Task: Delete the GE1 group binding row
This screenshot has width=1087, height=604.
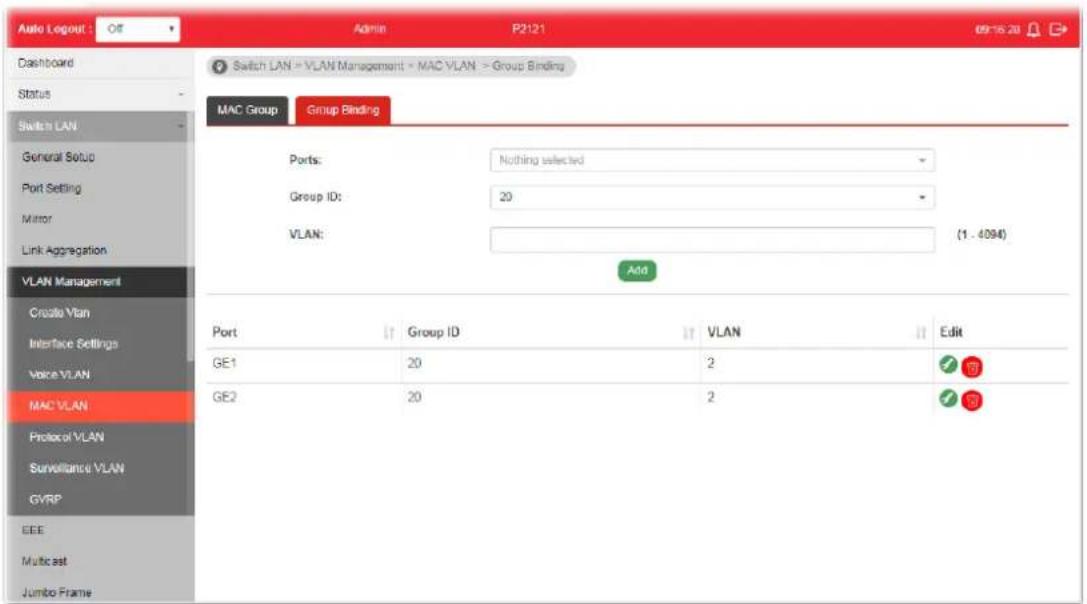Action: tap(972, 367)
